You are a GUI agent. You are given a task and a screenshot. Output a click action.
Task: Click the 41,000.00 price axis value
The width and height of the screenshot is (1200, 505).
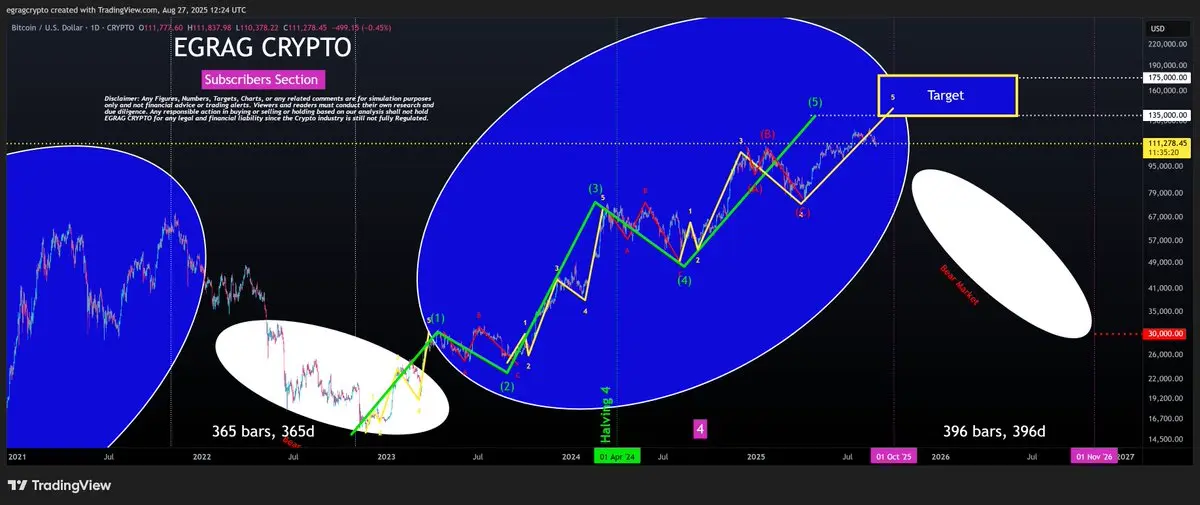click(1168, 287)
